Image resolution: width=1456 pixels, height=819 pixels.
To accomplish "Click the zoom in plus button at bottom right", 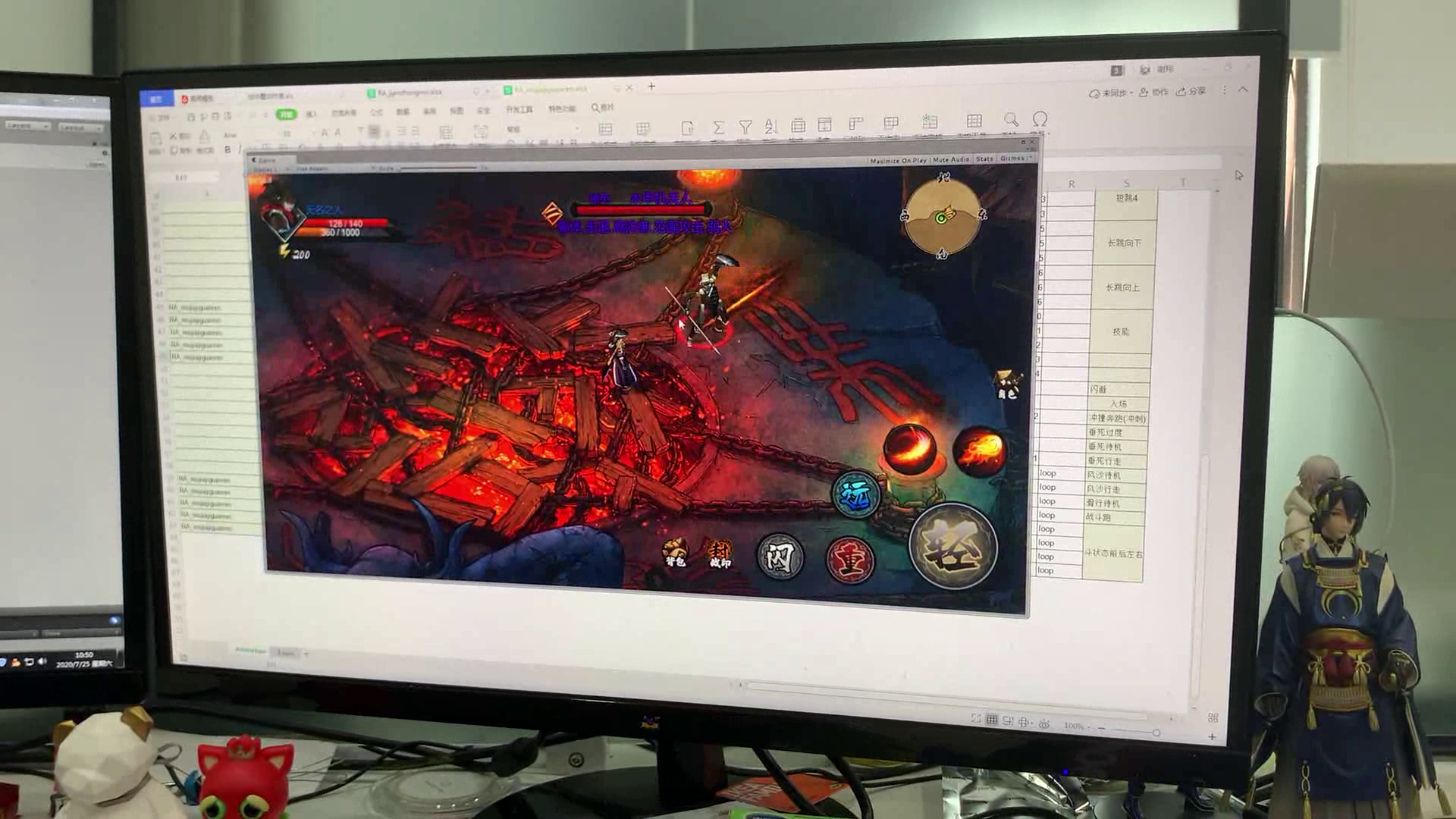I will (1211, 737).
